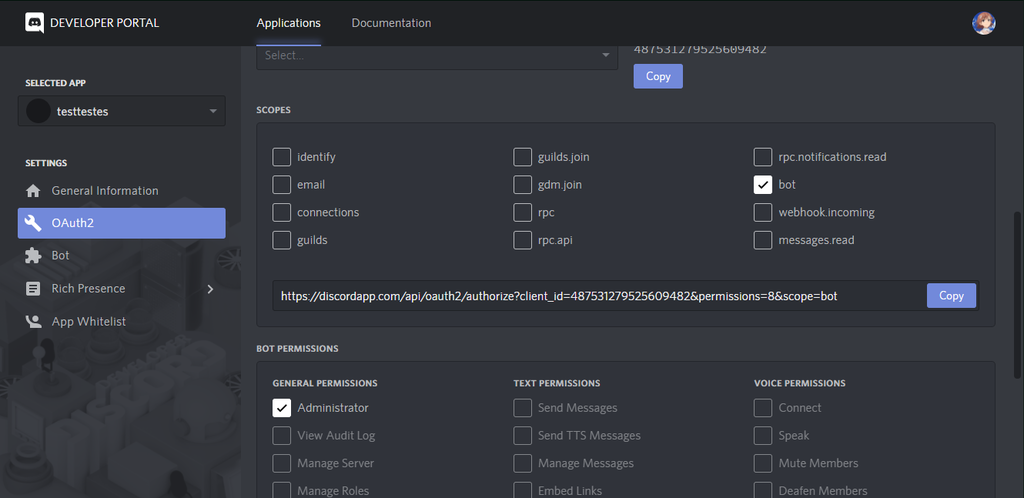This screenshot has width=1024, height=498.
Task: Copy the generated OAuth2 URL
Action: point(951,296)
